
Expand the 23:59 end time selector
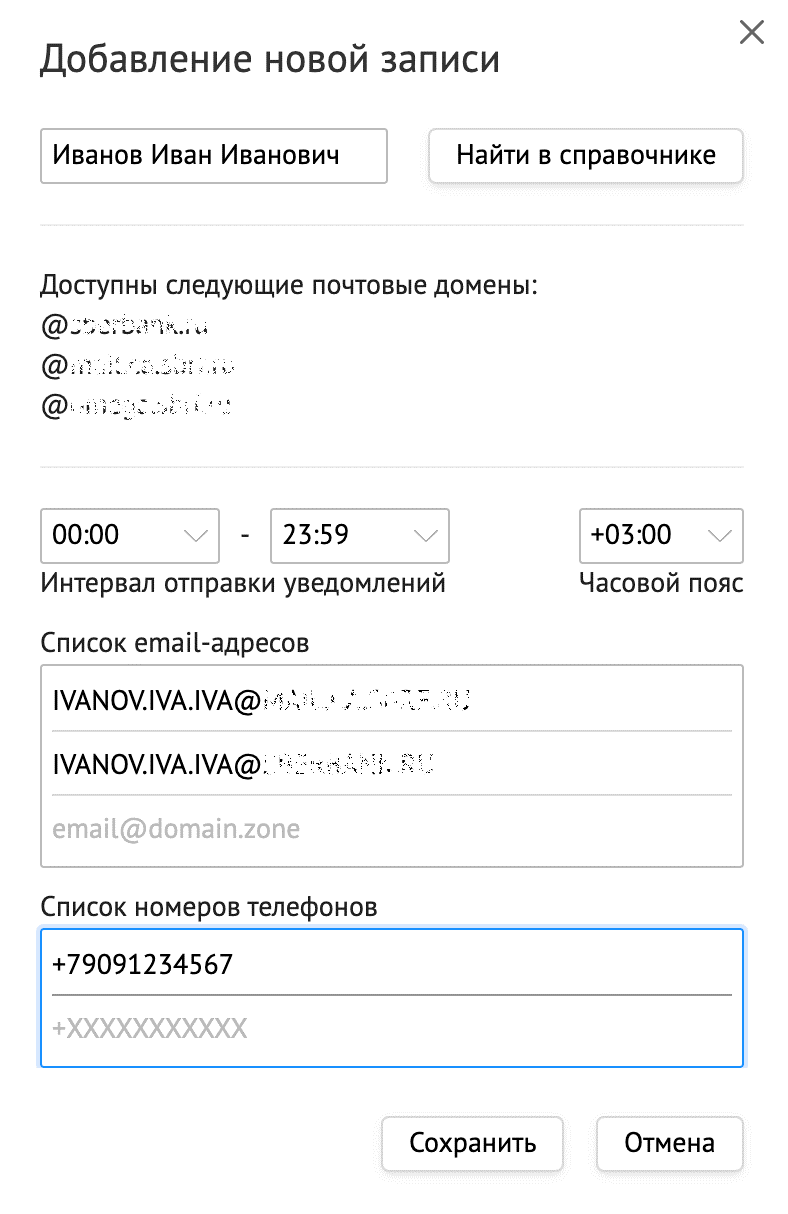340,535
